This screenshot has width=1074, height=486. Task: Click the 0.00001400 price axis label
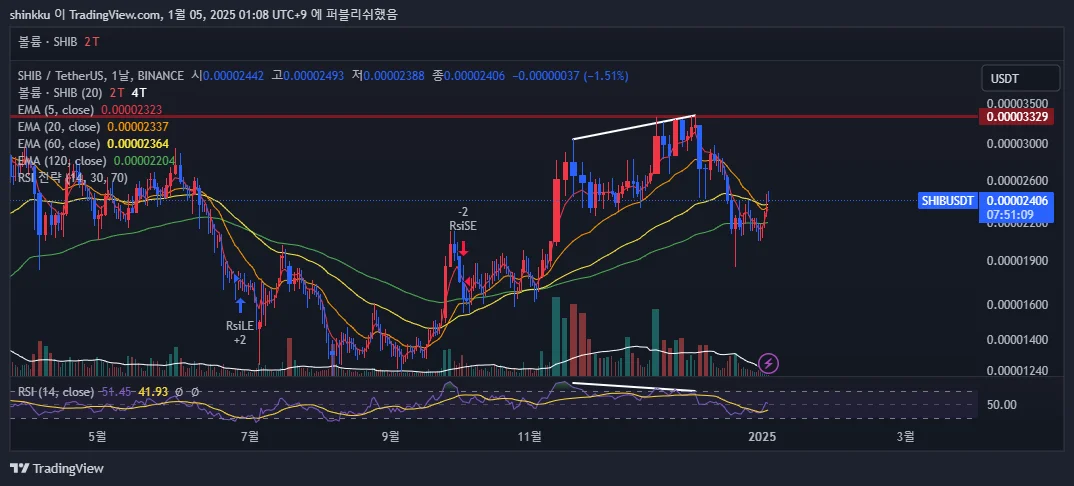click(x=1017, y=340)
